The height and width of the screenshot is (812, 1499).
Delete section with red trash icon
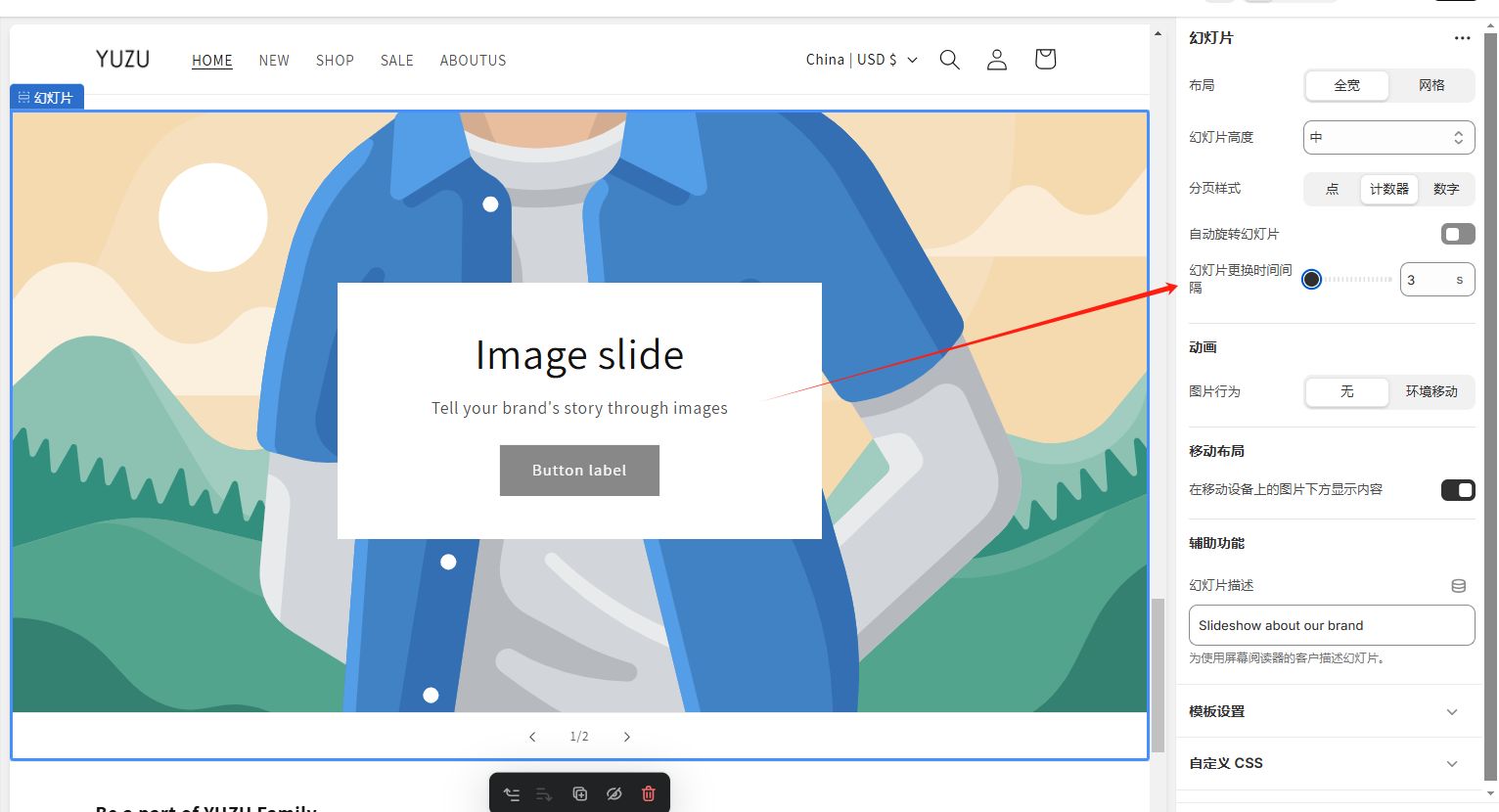(x=648, y=793)
